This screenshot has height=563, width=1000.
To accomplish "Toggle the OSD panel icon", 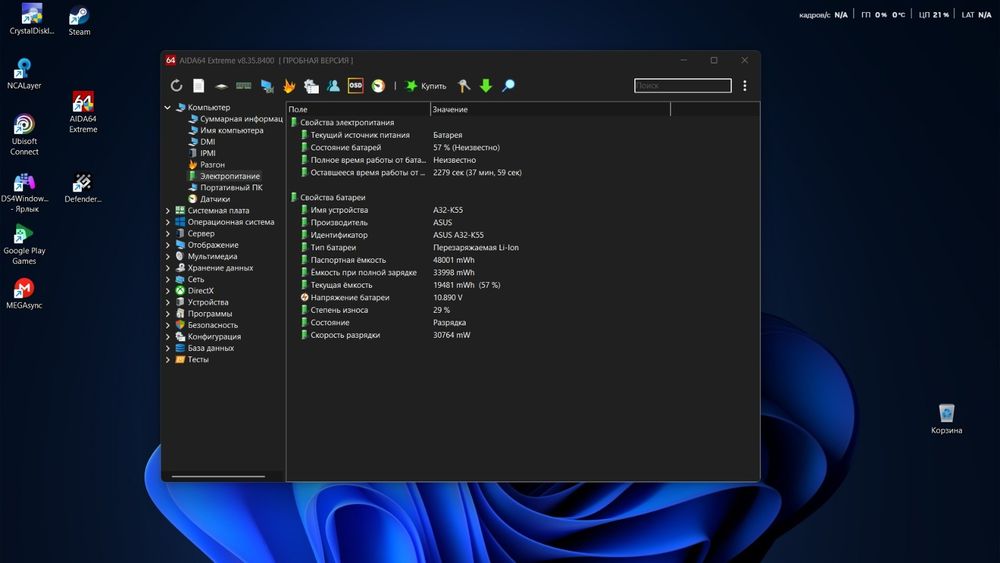I will tap(355, 85).
